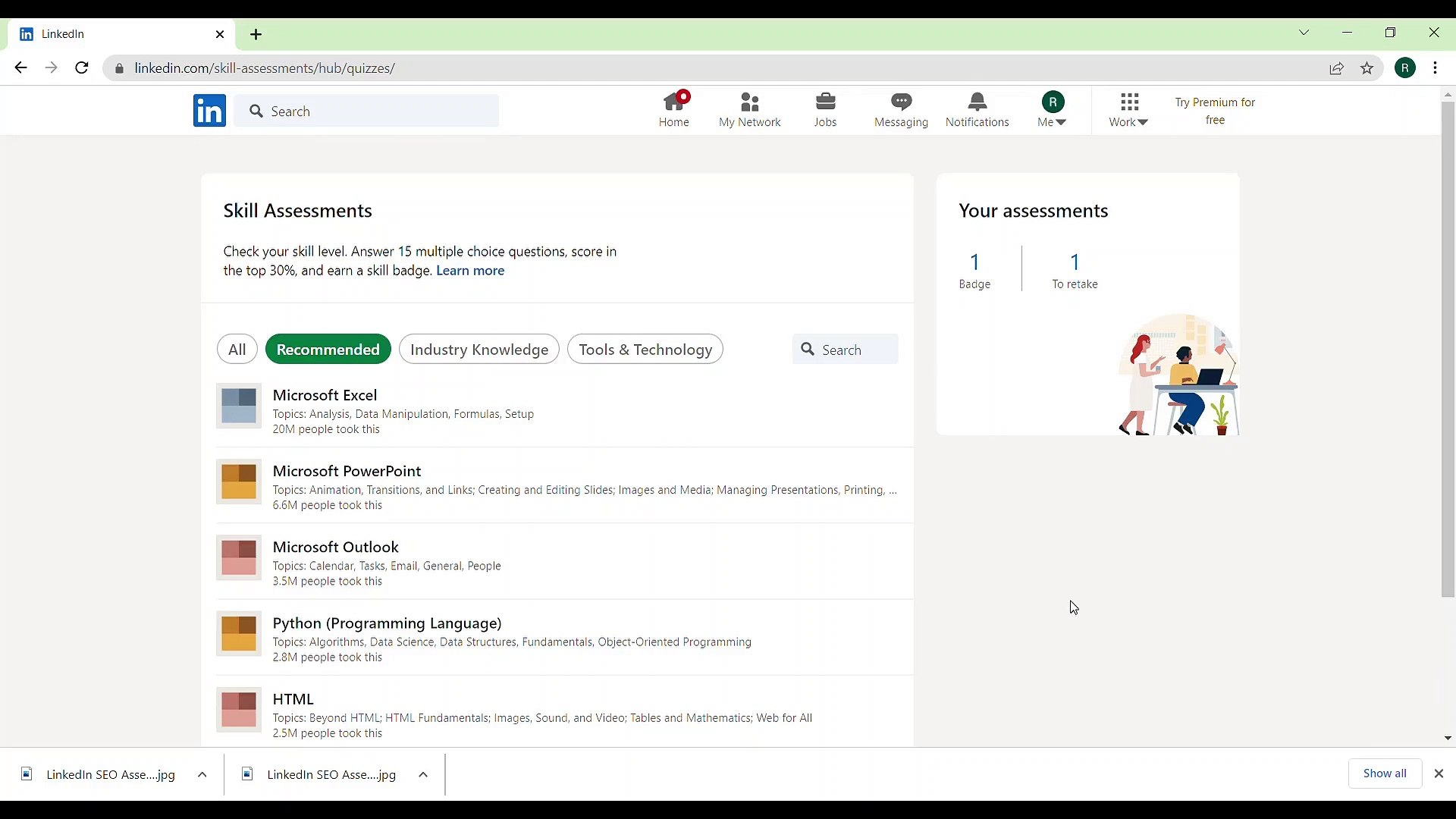Open the Learn more link

click(x=470, y=271)
